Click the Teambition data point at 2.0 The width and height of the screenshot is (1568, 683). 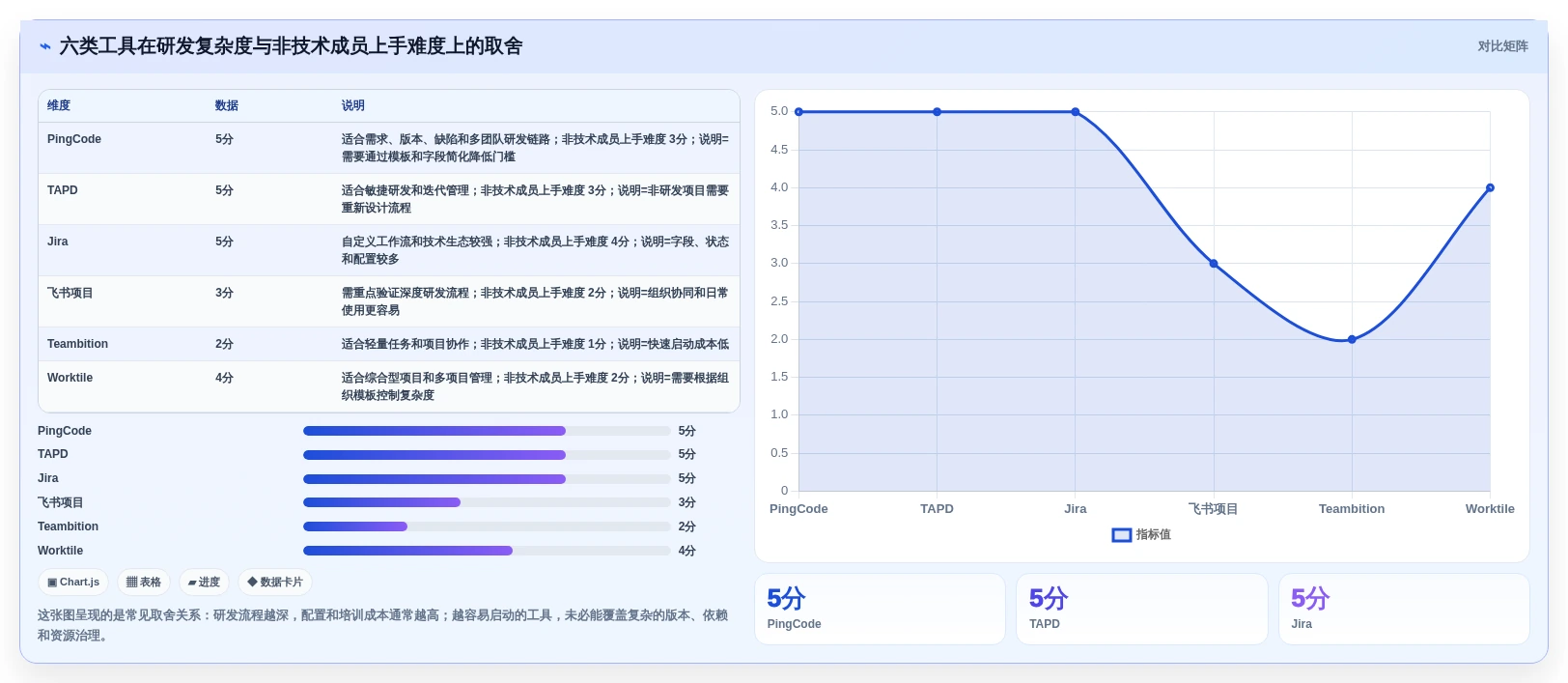pos(1352,339)
